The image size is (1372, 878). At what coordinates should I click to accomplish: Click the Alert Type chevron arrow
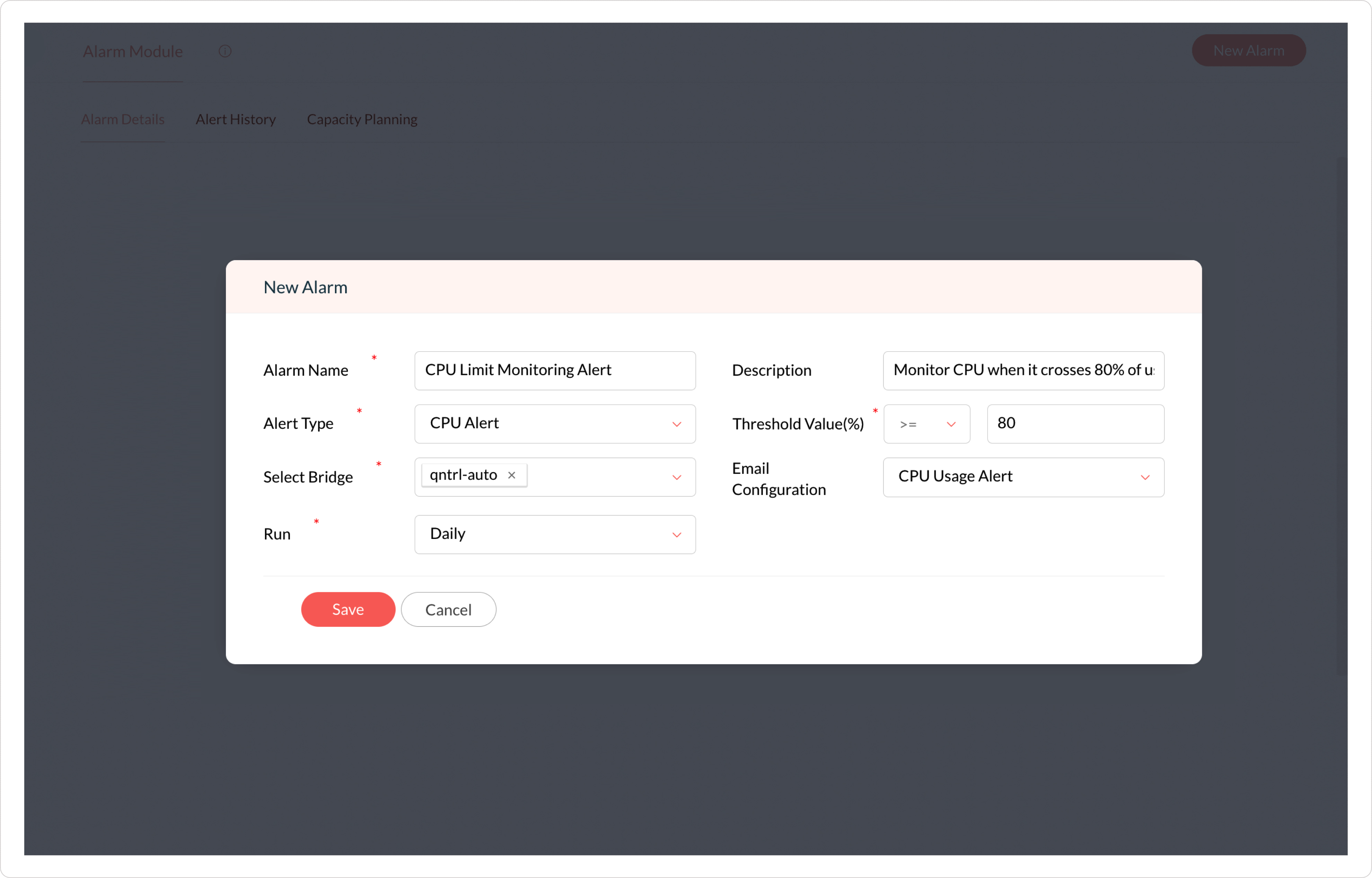tap(676, 424)
